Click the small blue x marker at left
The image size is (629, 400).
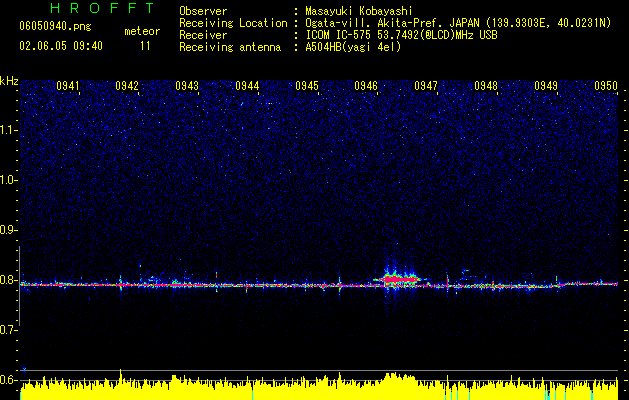[x=24, y=370]
